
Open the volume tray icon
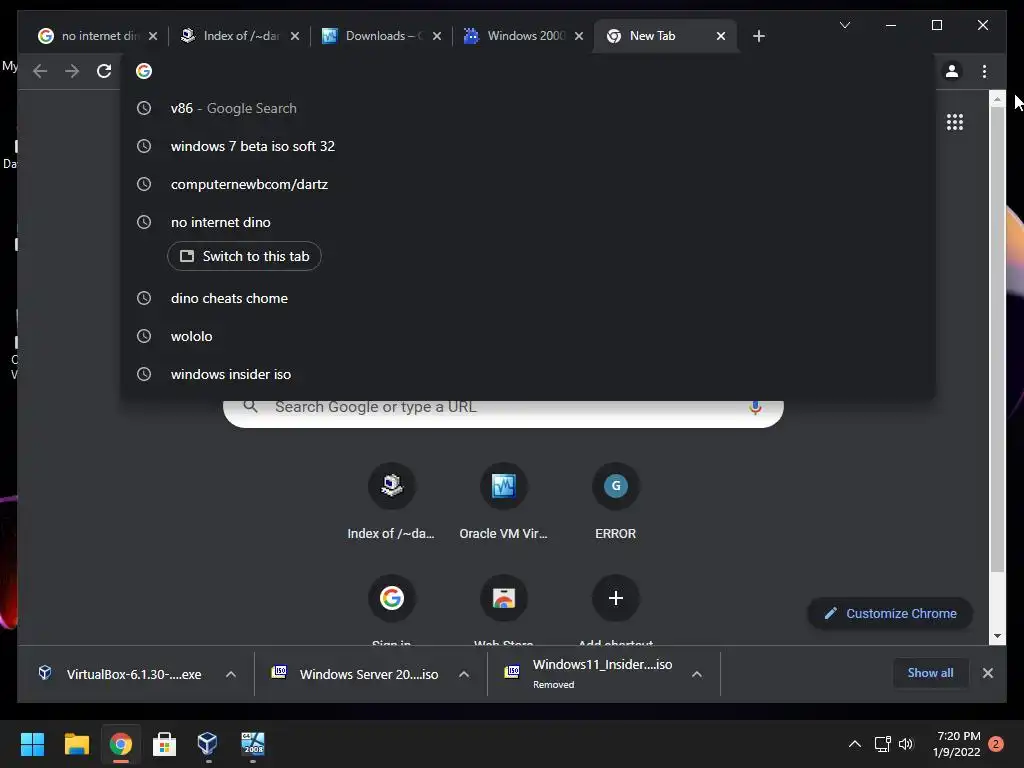point(906,744)
